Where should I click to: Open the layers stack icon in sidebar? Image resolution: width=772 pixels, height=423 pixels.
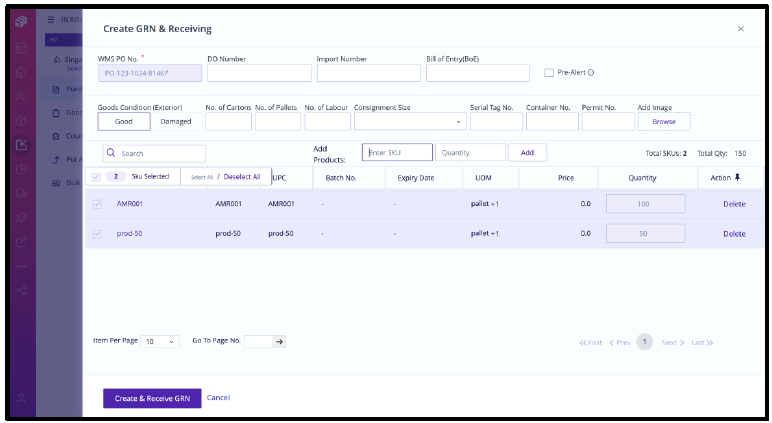click(x=21, y=218)
